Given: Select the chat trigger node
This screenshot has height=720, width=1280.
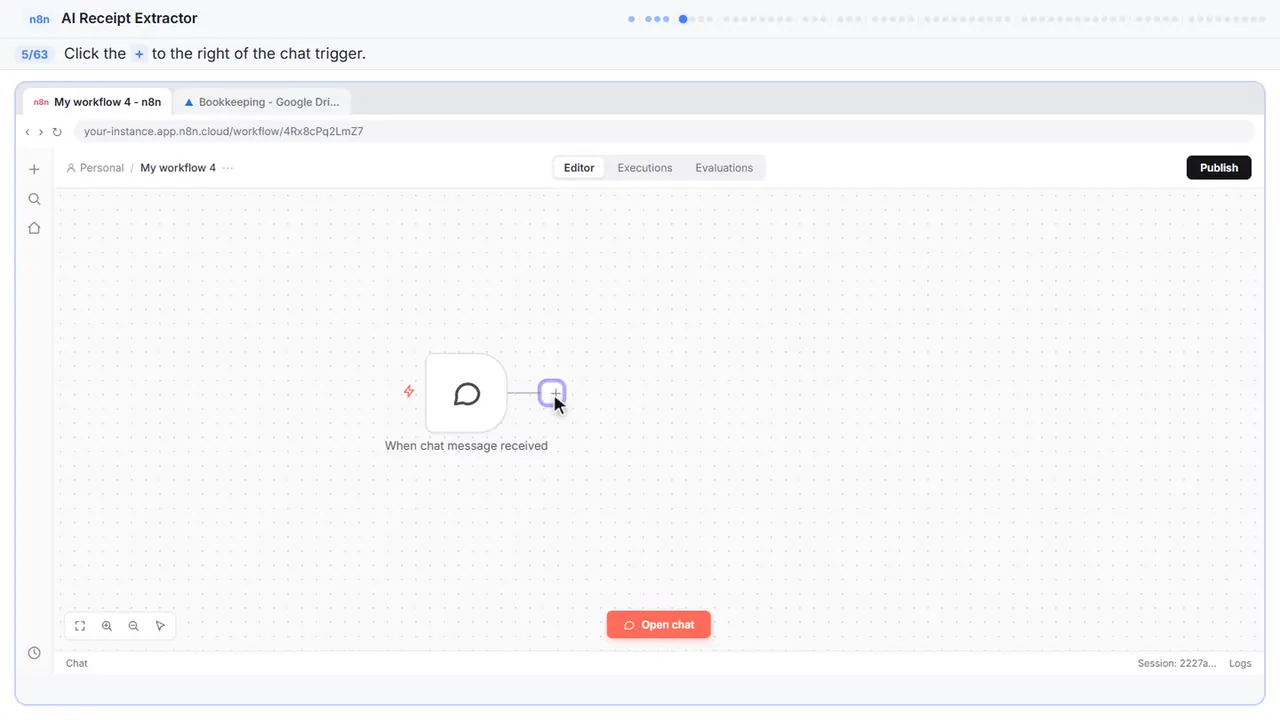Looking at the screenshot, I should pos(466,393).
